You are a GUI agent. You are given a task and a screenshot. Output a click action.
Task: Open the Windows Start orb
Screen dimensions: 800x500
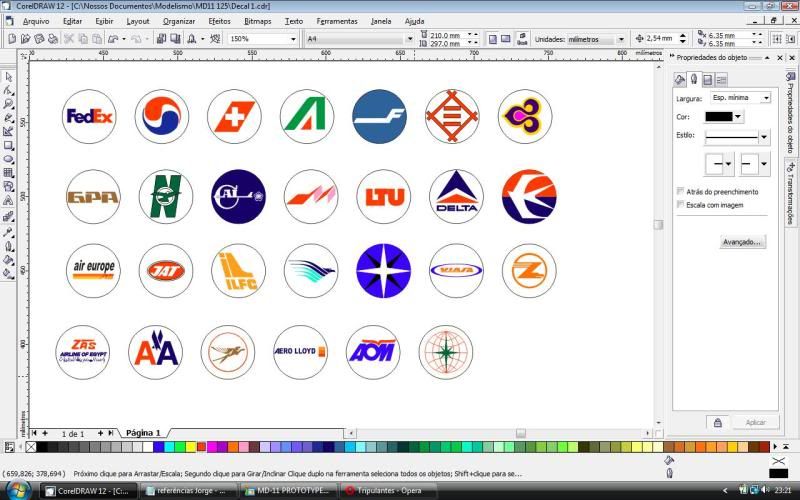(x=18, y=490)
